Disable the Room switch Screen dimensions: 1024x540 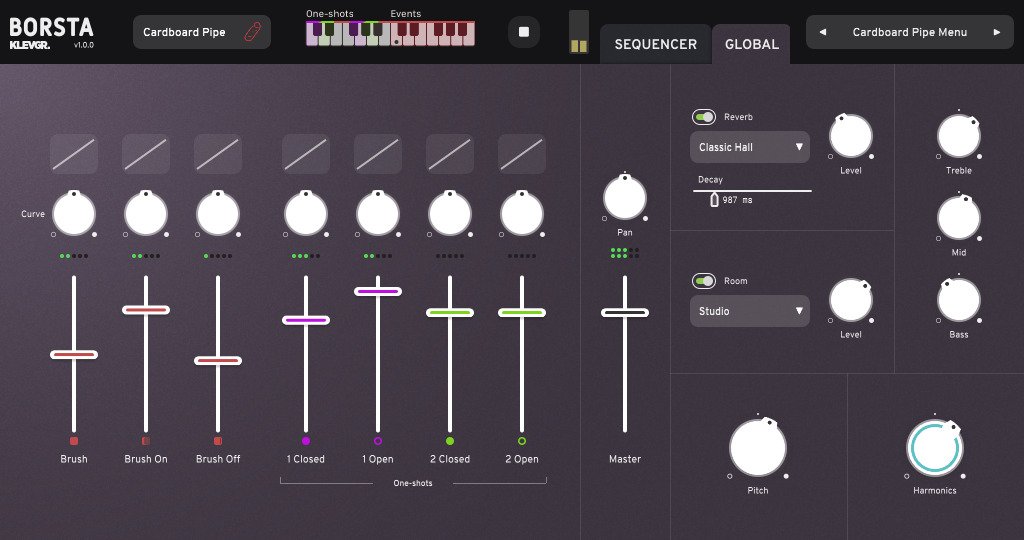pyautogui.click(x=704, y=281)
